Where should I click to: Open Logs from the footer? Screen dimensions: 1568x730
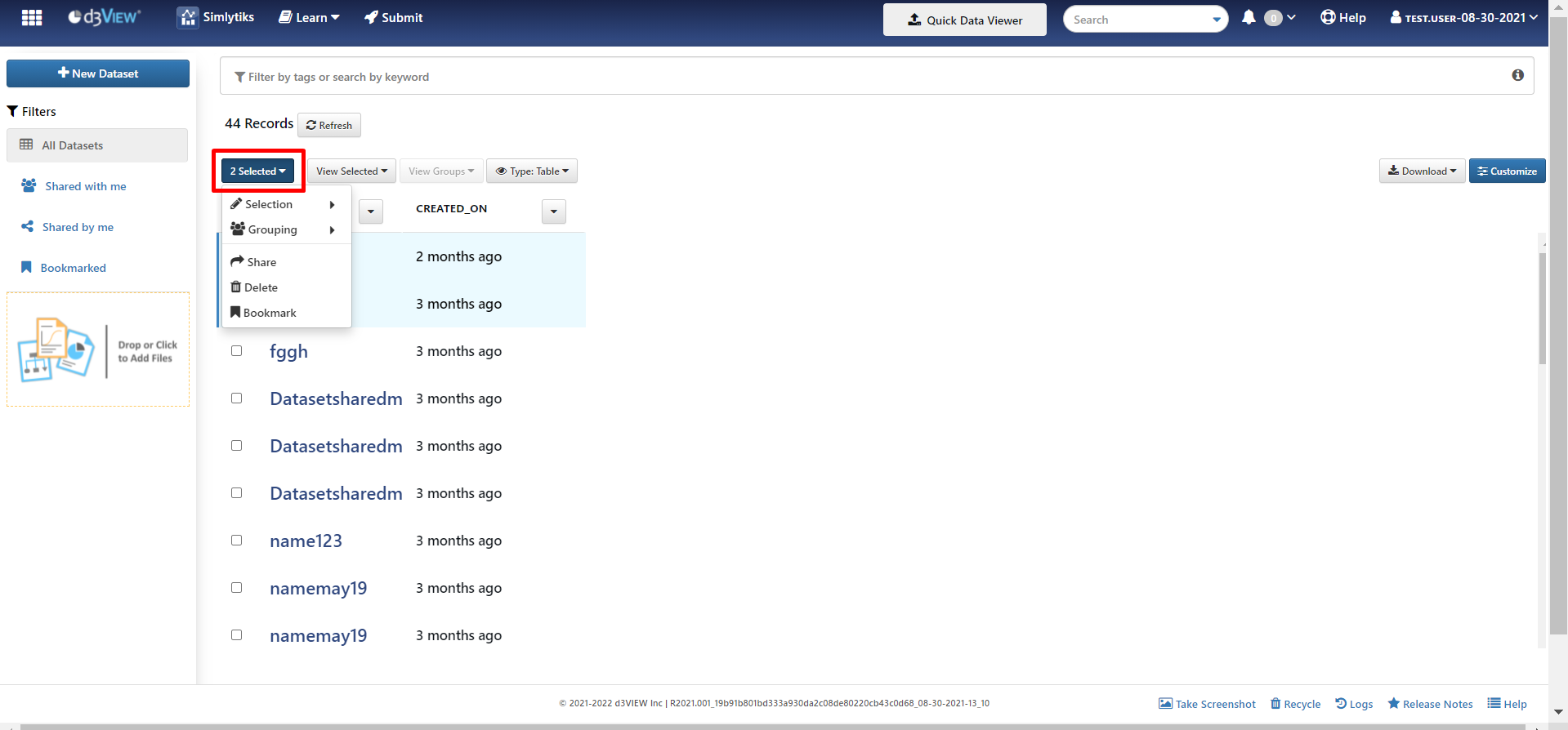click(x=1354, y=704)
